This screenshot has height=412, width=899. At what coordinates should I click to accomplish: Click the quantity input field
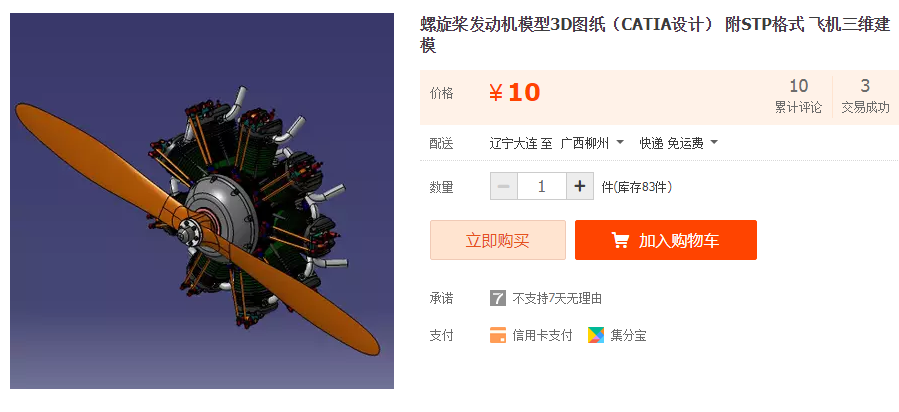(x=542, y=186)
